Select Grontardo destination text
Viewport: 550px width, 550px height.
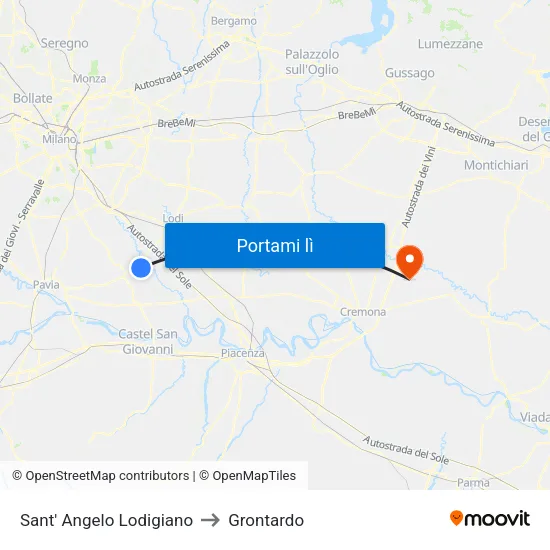(266, 520)
